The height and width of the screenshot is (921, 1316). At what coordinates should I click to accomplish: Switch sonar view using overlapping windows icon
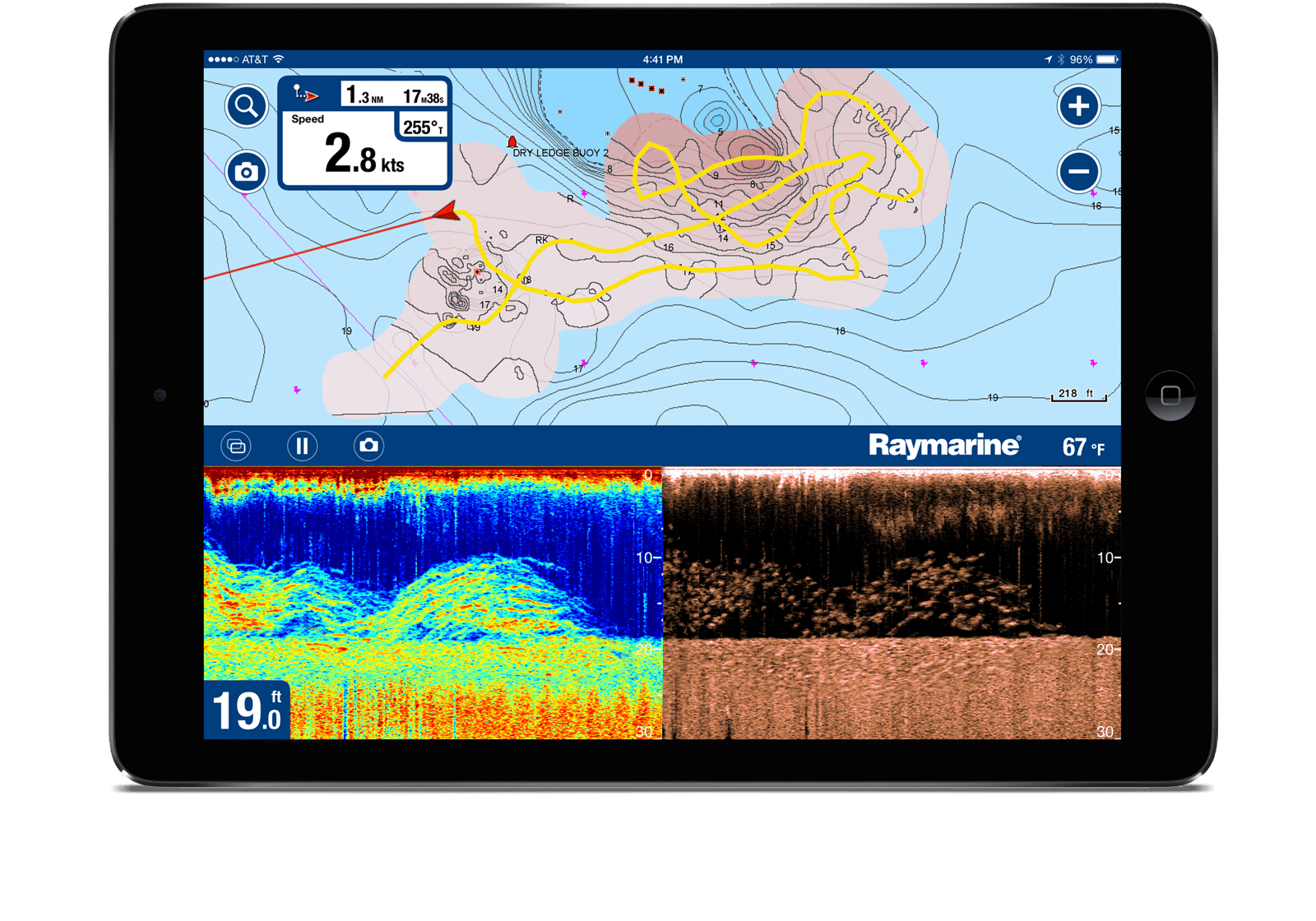click(236, 446)
